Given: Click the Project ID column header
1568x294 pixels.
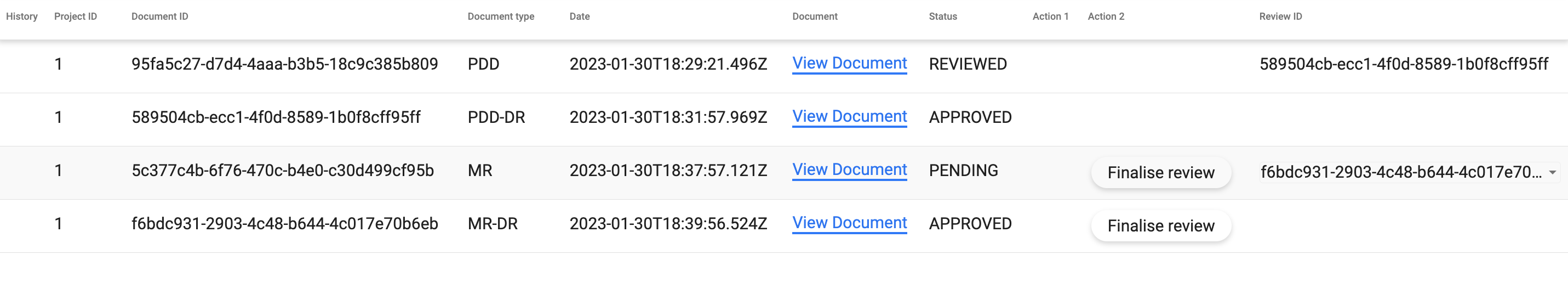Looking at the screenshot, I should [76, 16].
